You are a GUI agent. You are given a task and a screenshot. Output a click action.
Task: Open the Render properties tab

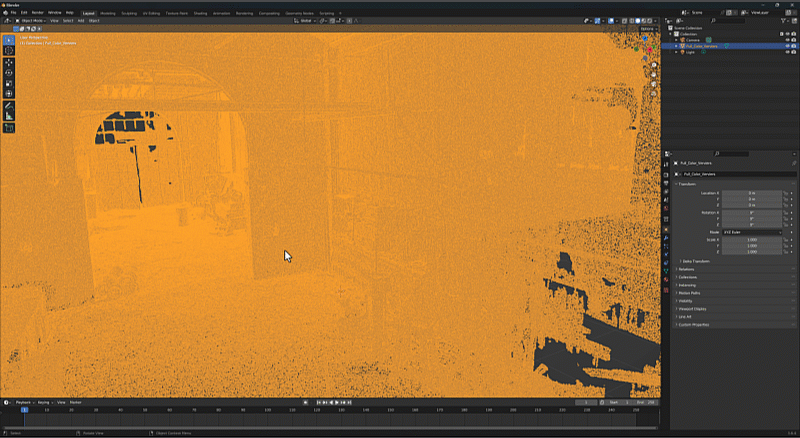pyautogui.click(x=666, y=175)
